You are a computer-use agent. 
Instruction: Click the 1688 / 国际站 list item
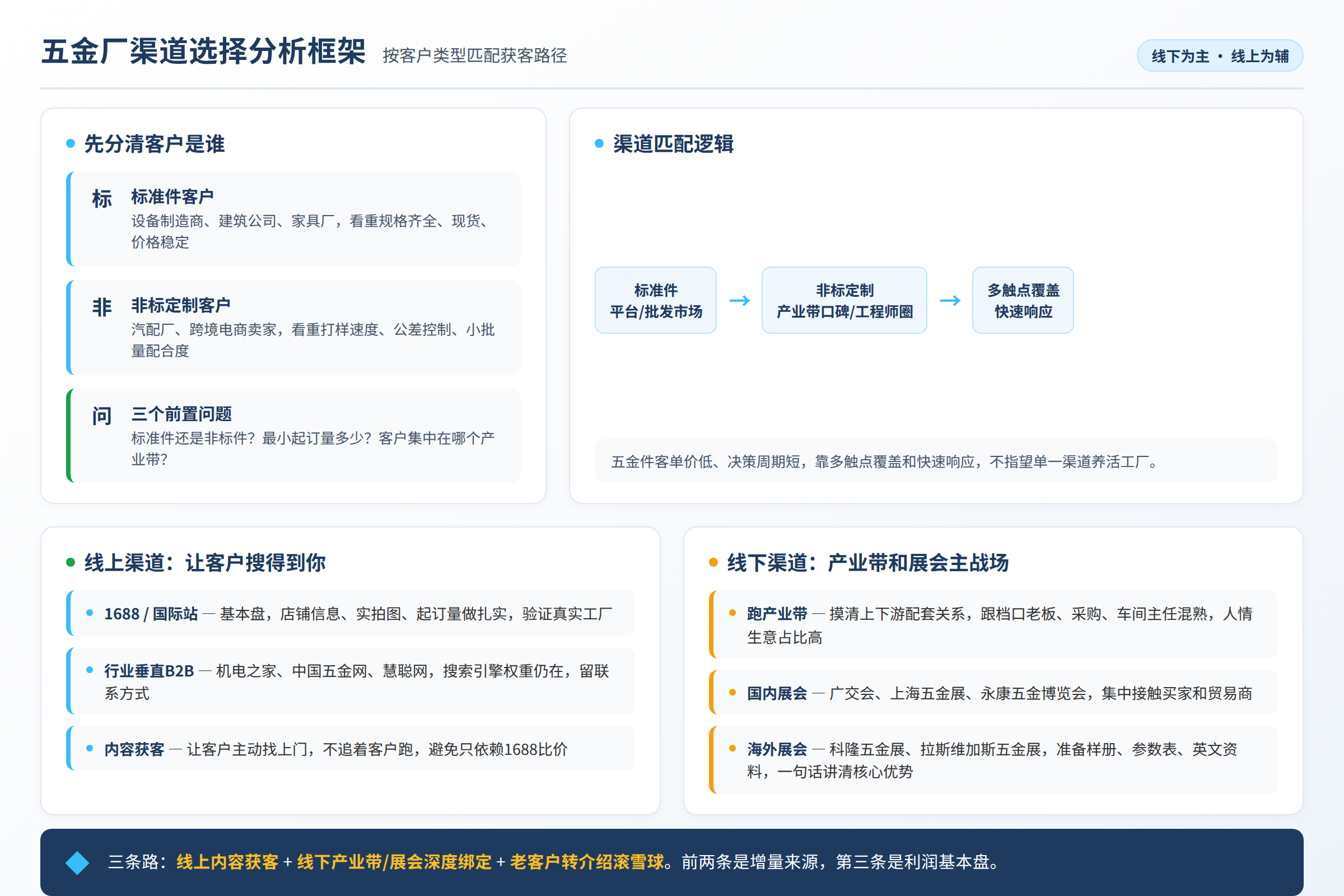[351, 613]
